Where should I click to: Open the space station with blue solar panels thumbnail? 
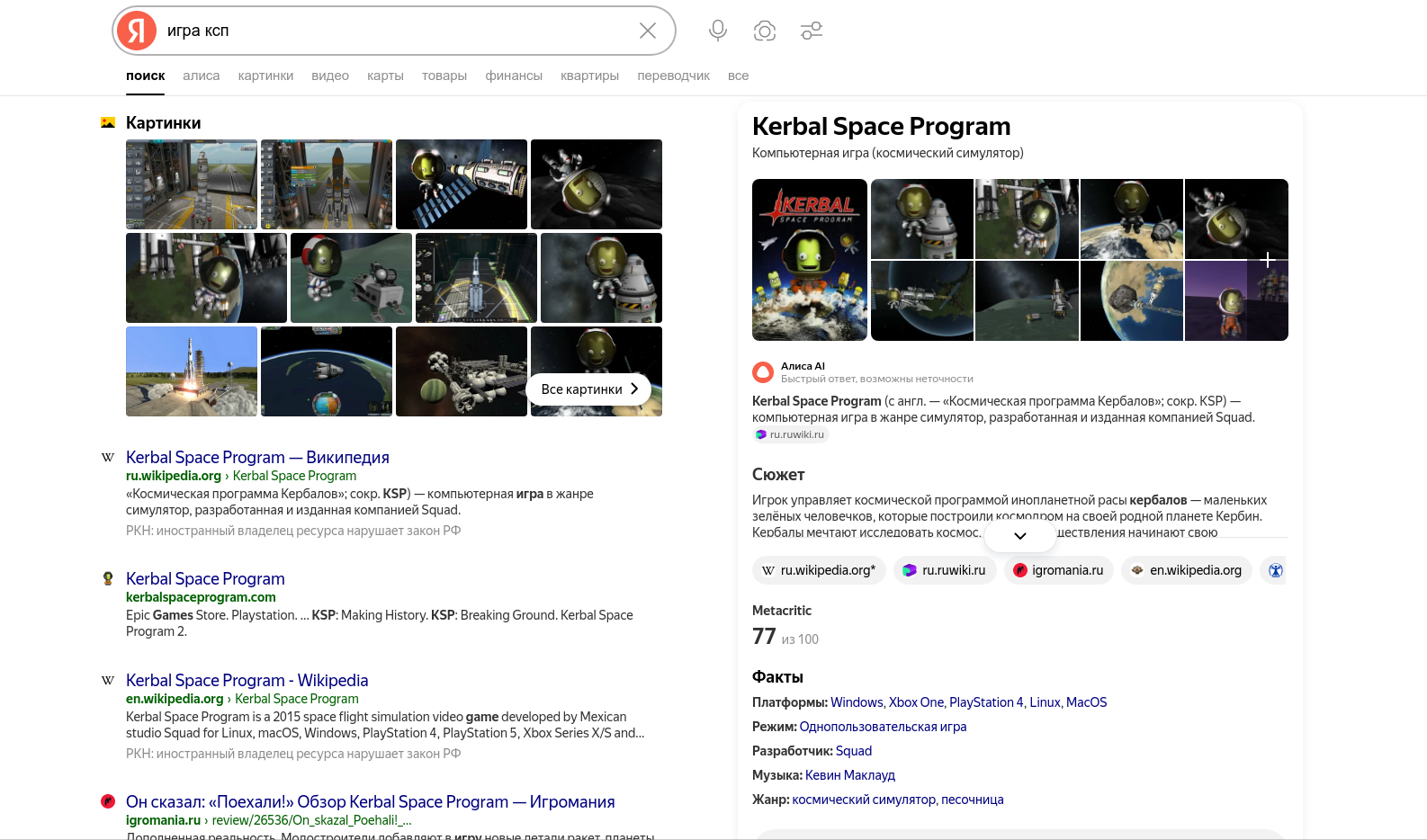tap(462, 184)
